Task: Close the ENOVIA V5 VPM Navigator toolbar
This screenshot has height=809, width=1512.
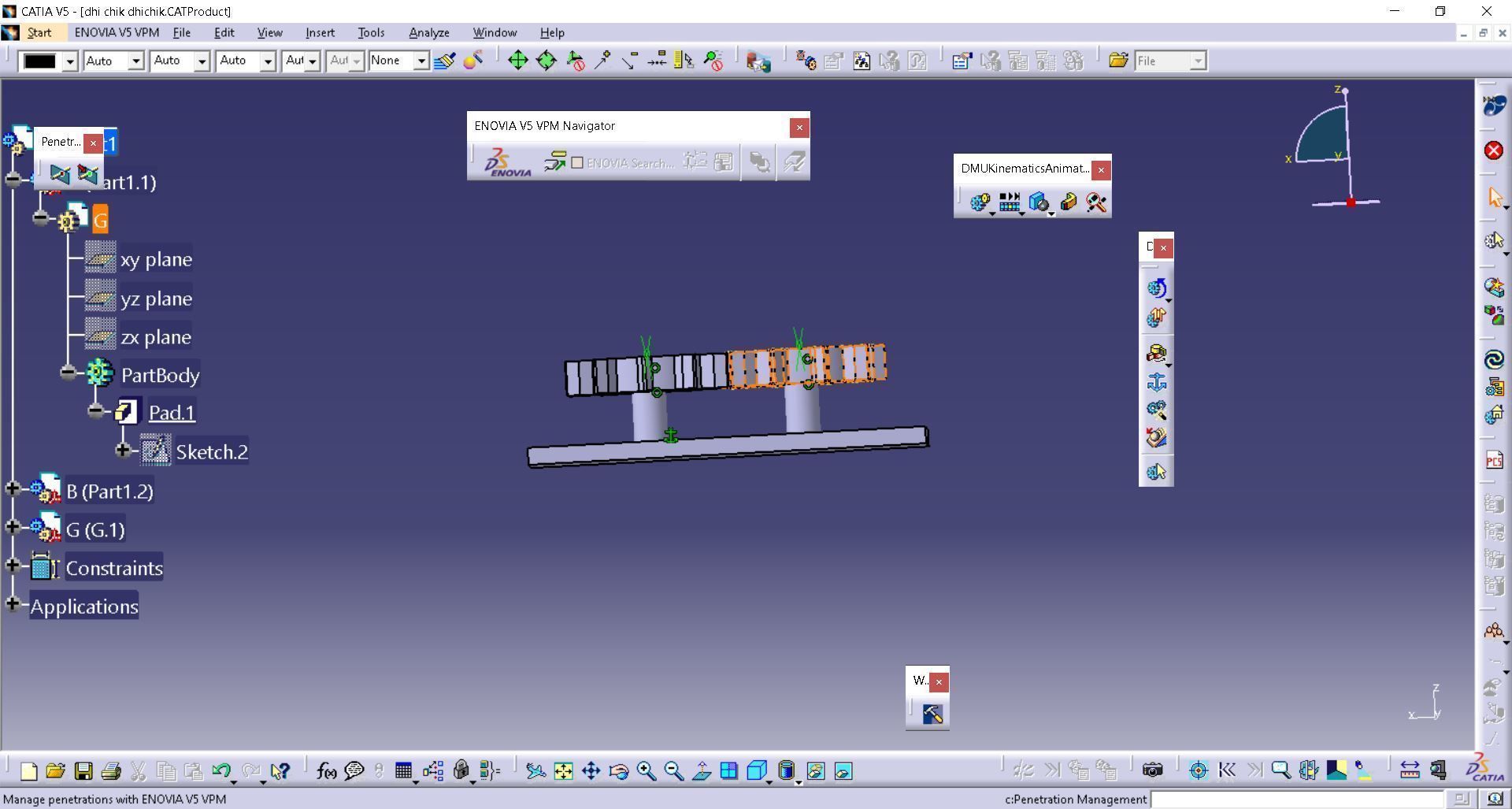Action: point(799,127)
